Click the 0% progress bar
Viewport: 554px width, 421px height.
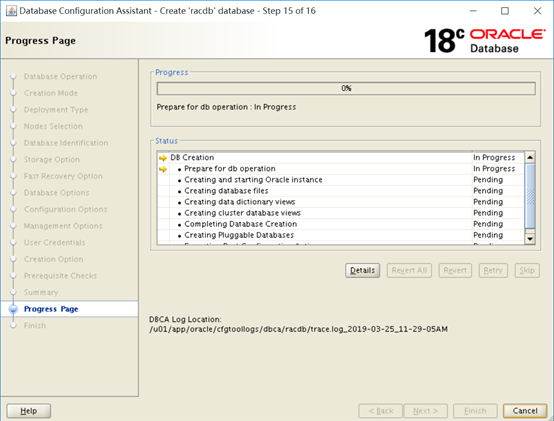pyautogui.click(x=346, y=88)
